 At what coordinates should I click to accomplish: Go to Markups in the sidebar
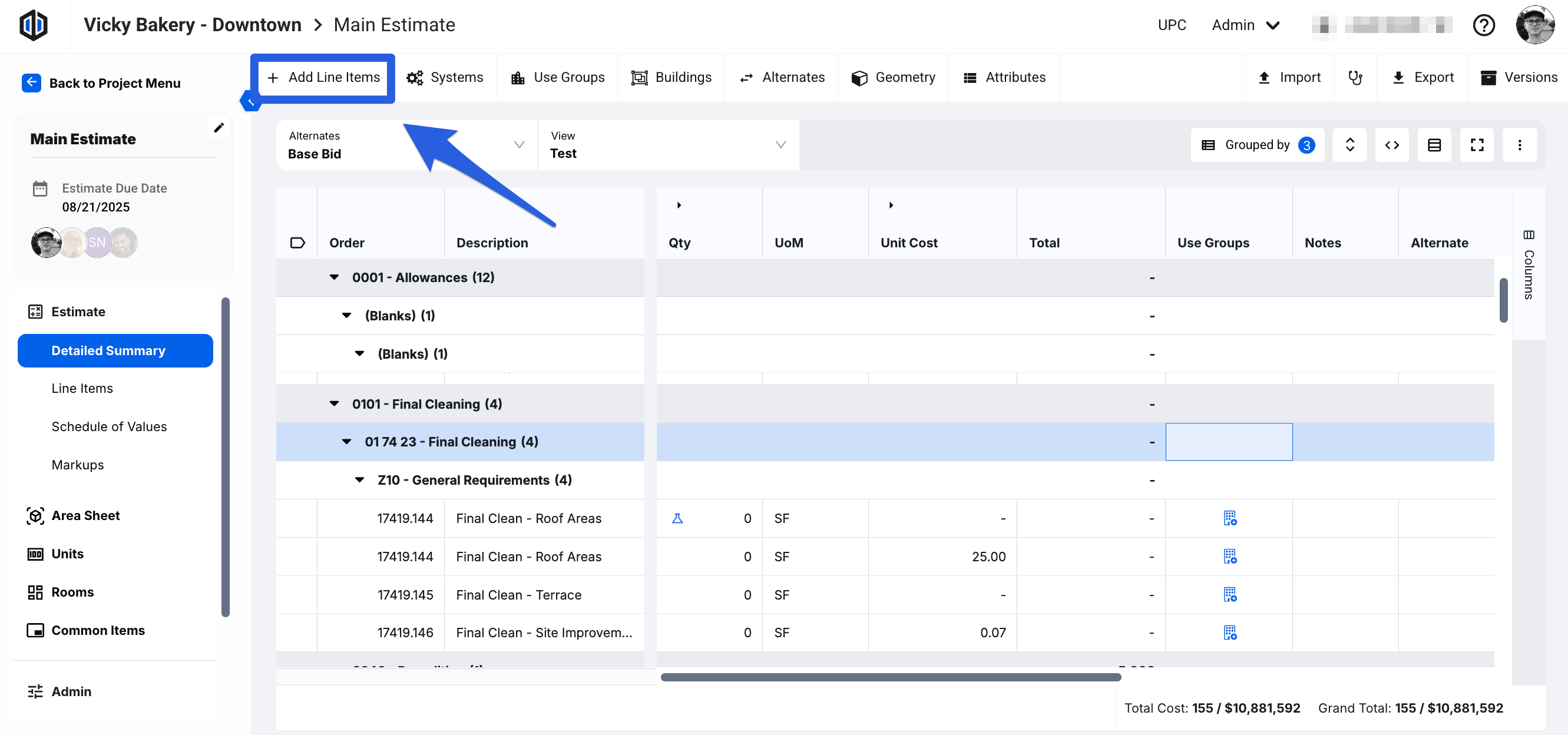tap(77, 465)
